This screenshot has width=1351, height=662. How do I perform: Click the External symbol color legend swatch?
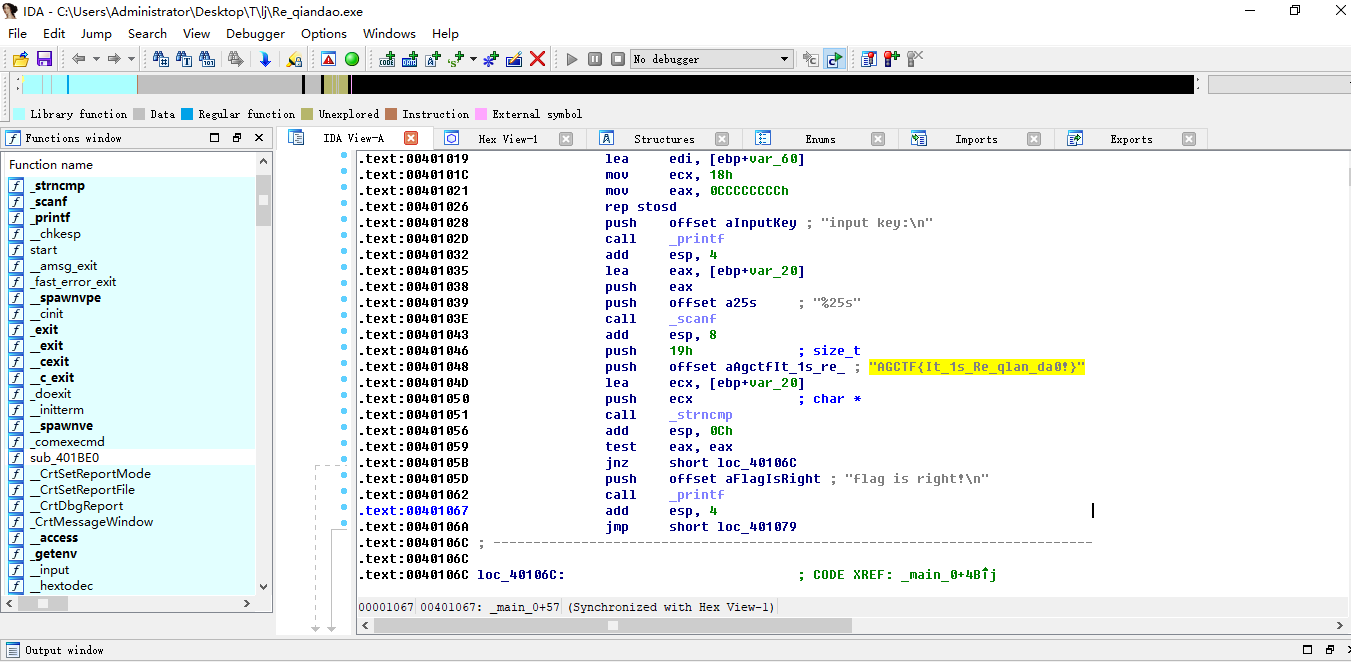pos(481,114)
